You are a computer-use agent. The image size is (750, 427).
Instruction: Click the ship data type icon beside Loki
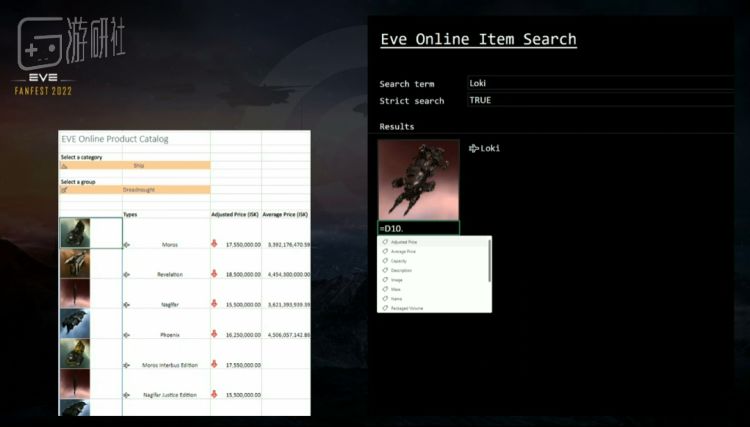pos(474,149)
